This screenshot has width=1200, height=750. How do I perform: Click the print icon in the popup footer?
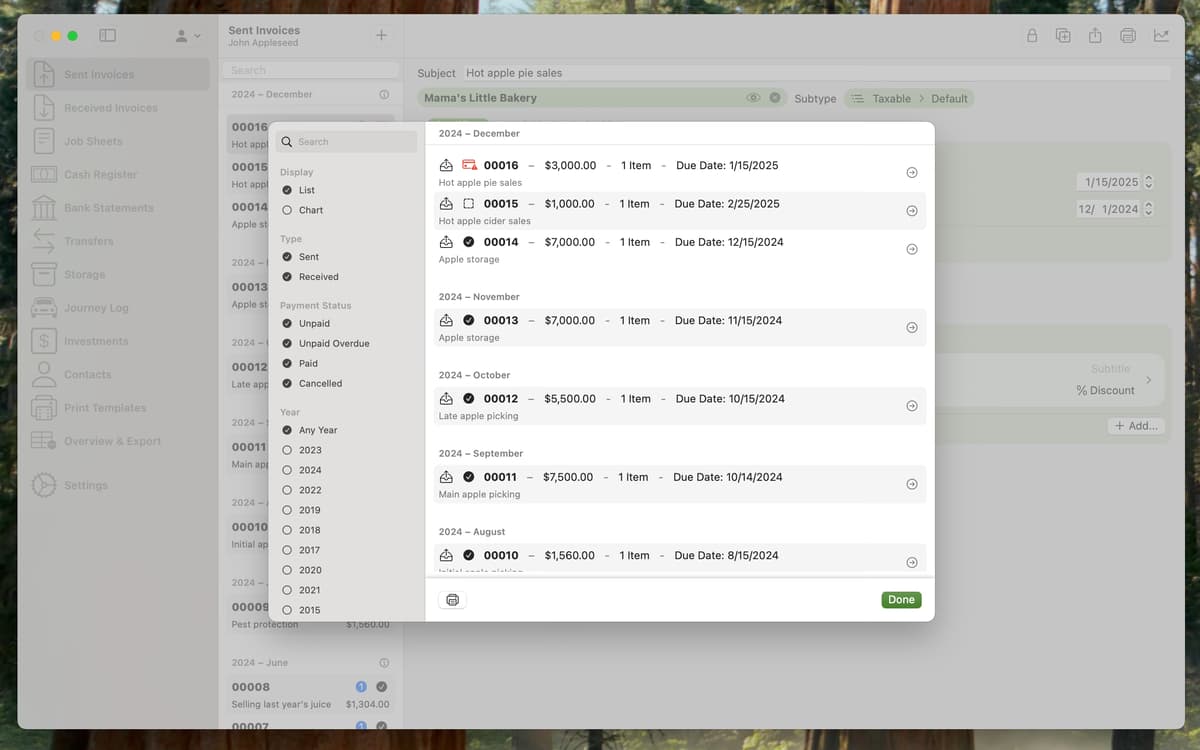452,600
